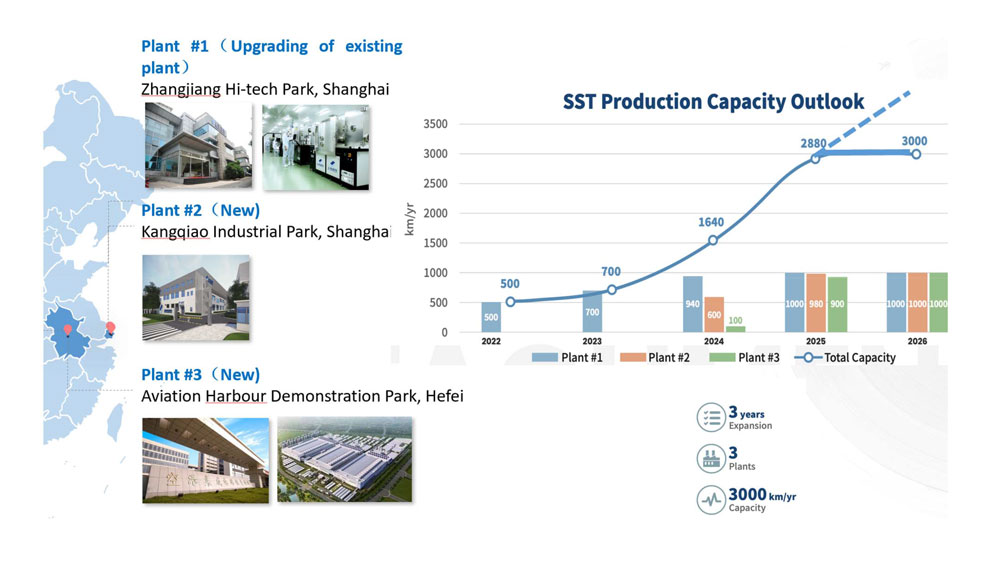This screenshot has width=1000, height=562.
Task: Click the text Kangqiao Industrial Park, Shanghai
Action: click(x=266, y=232)
